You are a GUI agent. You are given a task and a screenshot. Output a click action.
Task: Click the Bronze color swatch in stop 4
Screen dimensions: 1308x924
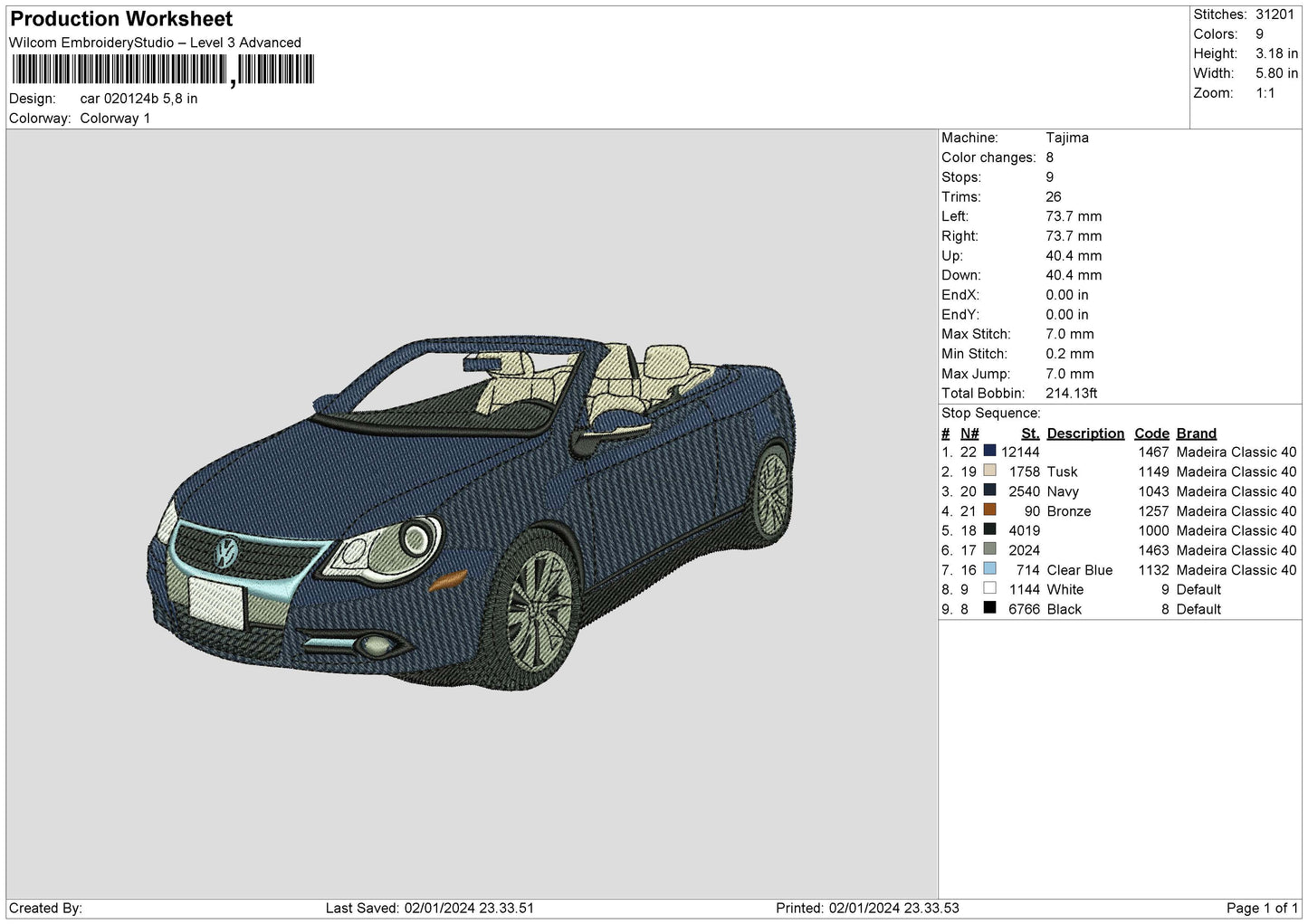pos(989,510)
